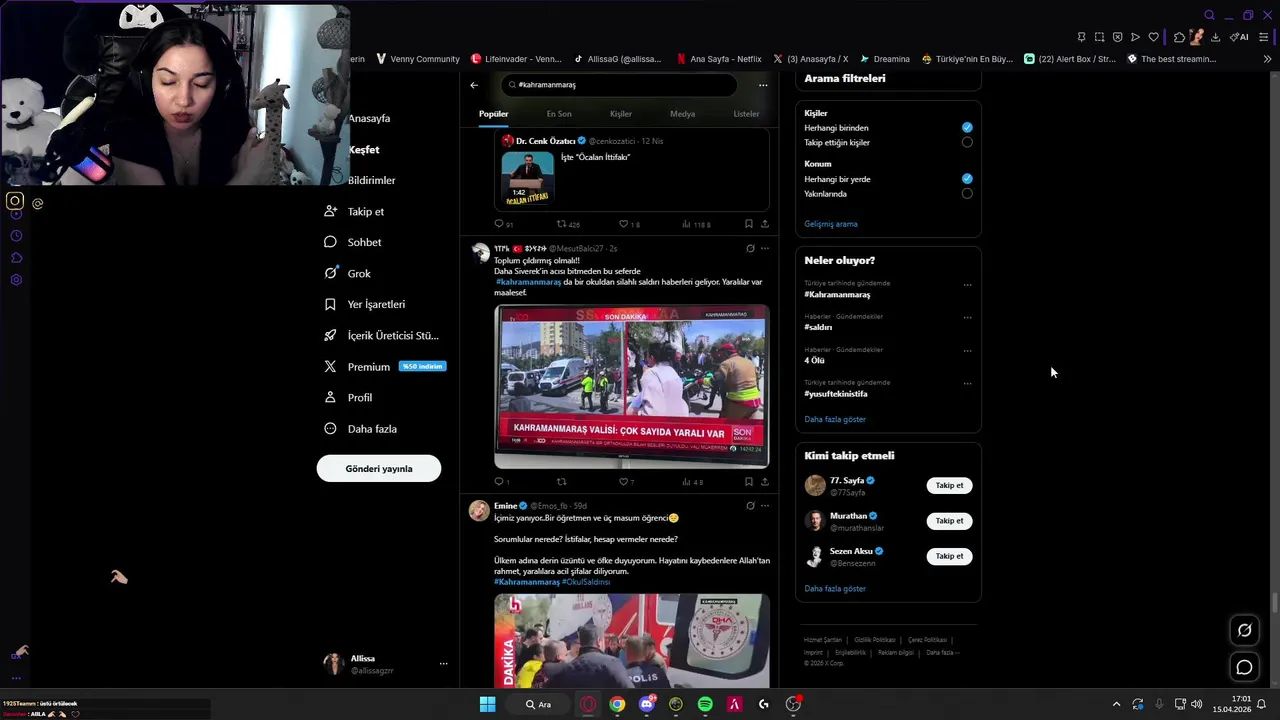Open Yer İşaretleri bookmark icon
The height and width of the screenshot is (720, 1280).
pyautogui.click(x=330, y=304)
